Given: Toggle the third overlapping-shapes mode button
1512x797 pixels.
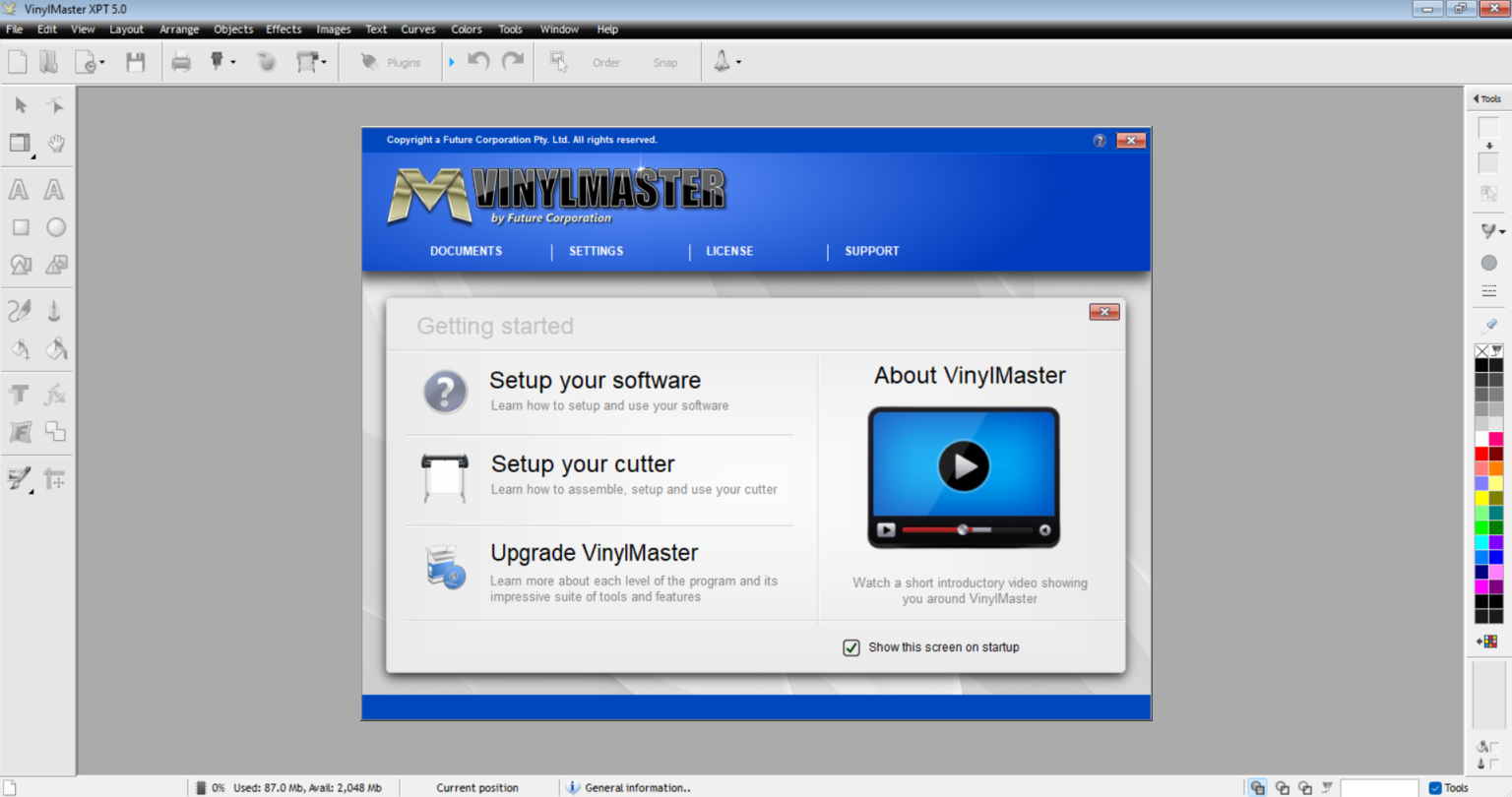Looking at the screenshot, I should [x=1304, y=787].
